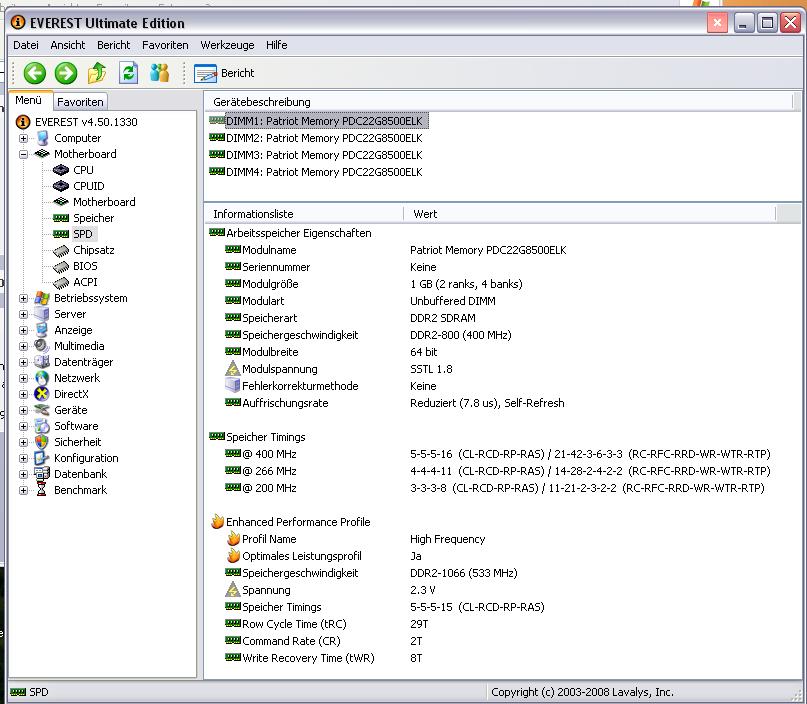This screenshot has height=704, width=807.
Task: Click the Gerätebeschreibung column header
Action: pyautogui.click(x=499, y=102)
